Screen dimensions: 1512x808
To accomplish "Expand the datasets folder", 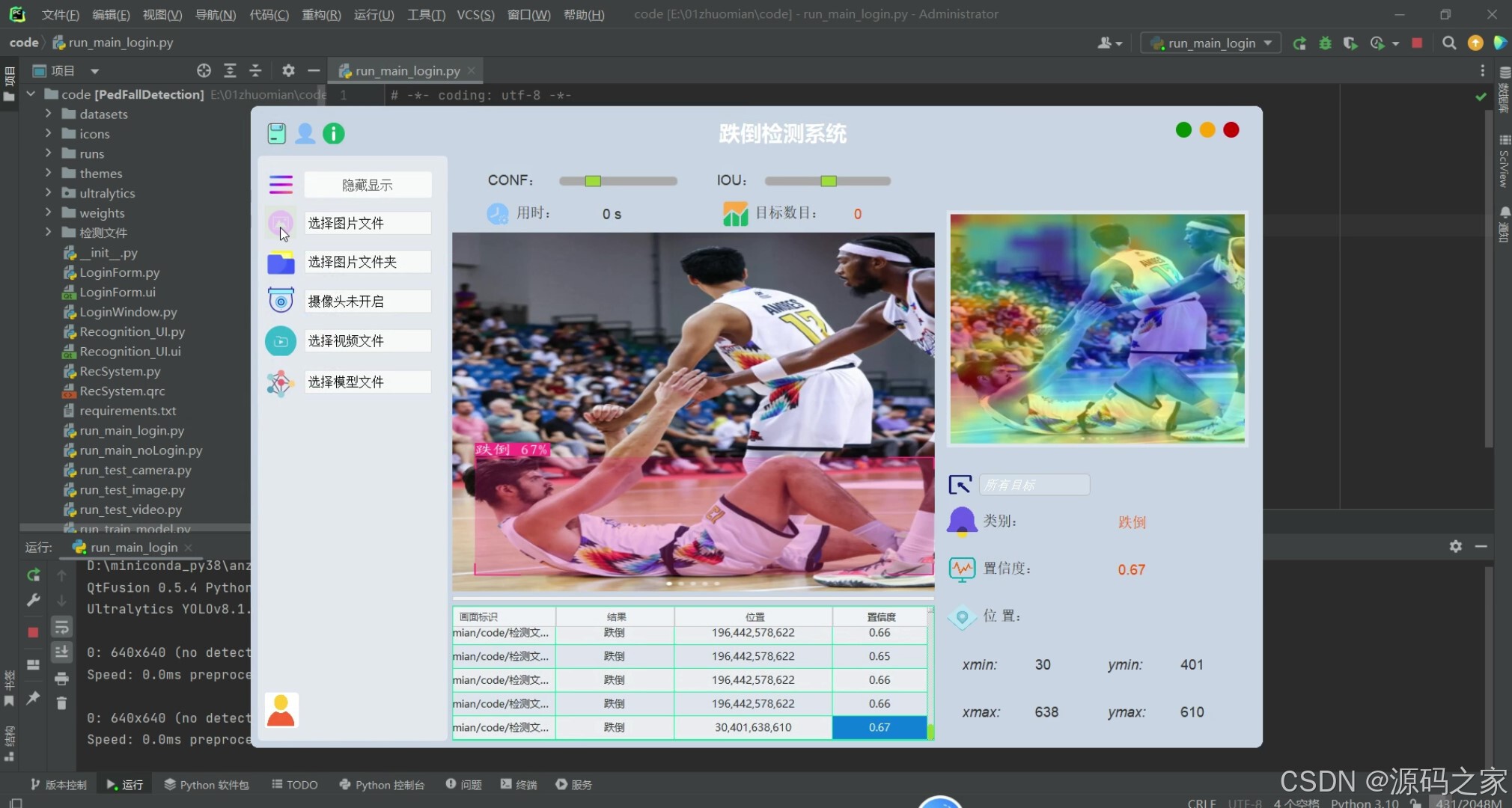I will (48, 114).
